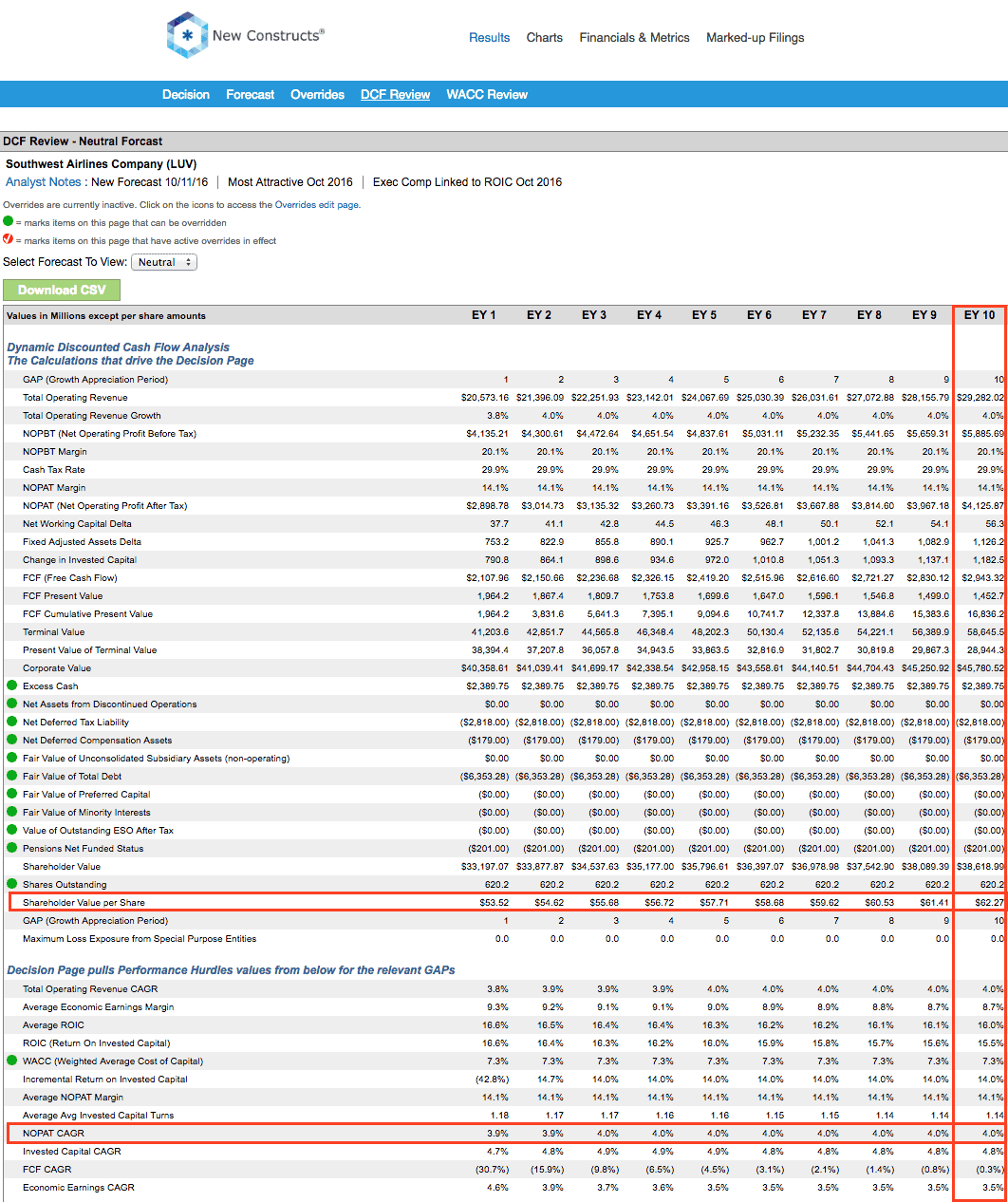Click override icon for Net Deferred Tax Liability

click(12, 722)
